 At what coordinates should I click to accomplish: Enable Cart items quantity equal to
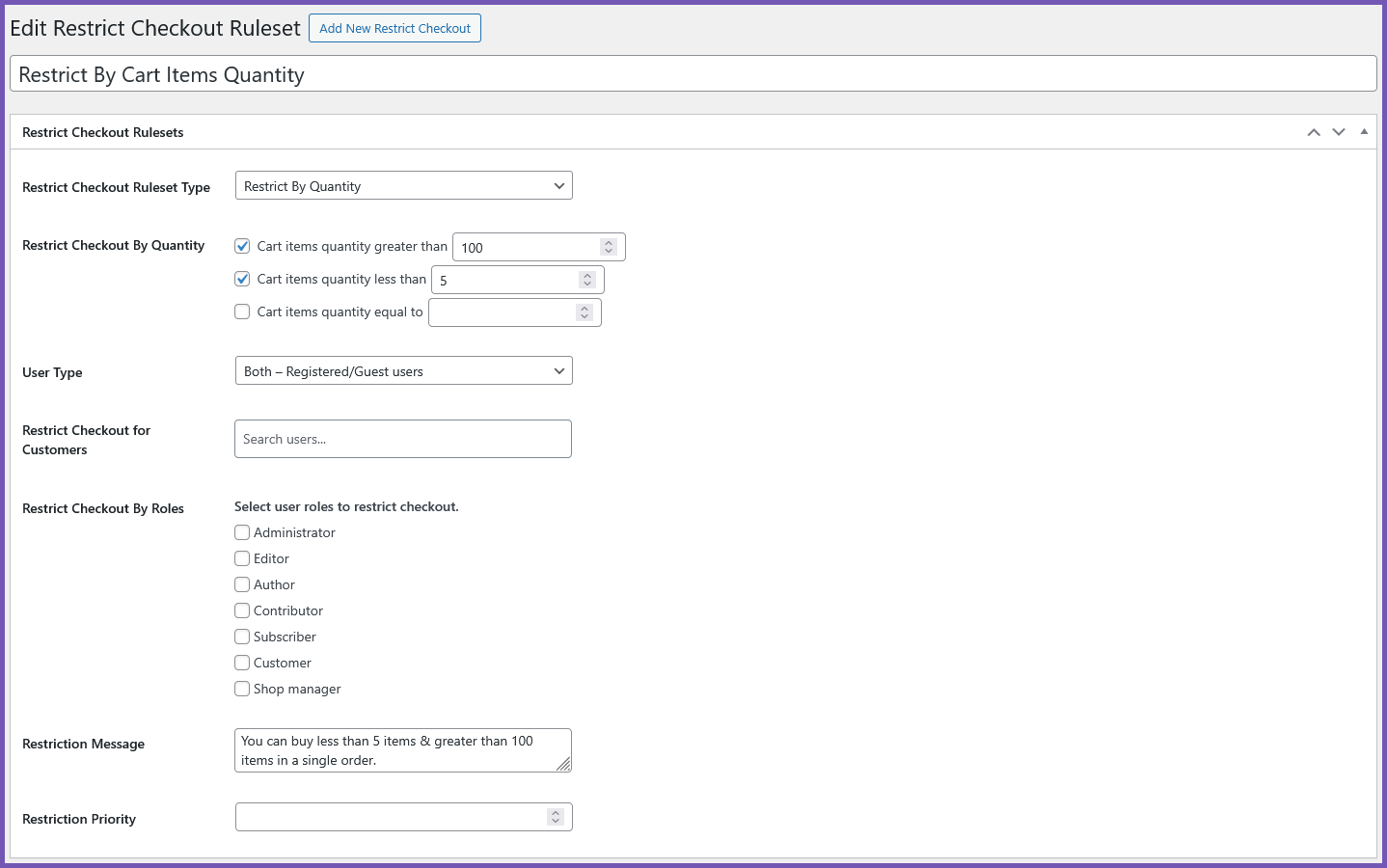pos(242,312)
